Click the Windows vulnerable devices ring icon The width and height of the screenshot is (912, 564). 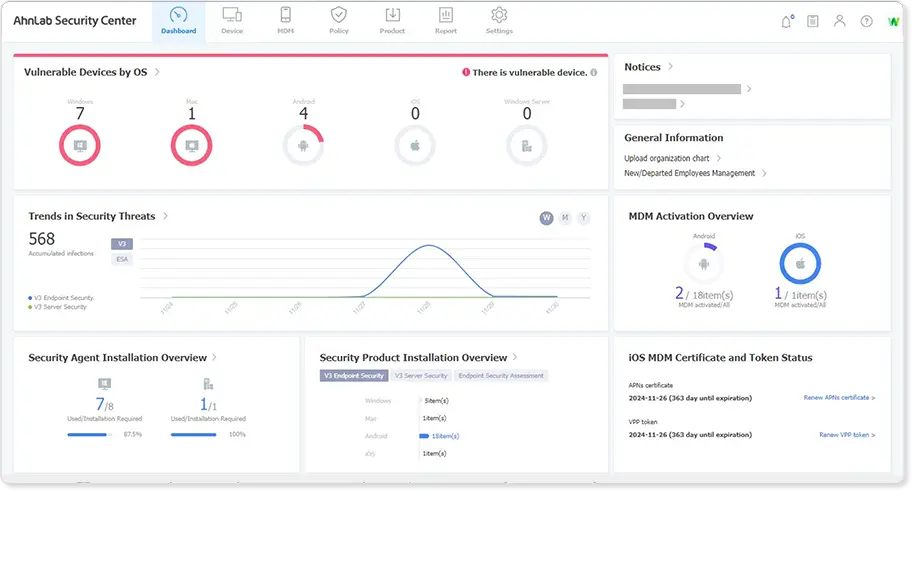click(80, 145)
